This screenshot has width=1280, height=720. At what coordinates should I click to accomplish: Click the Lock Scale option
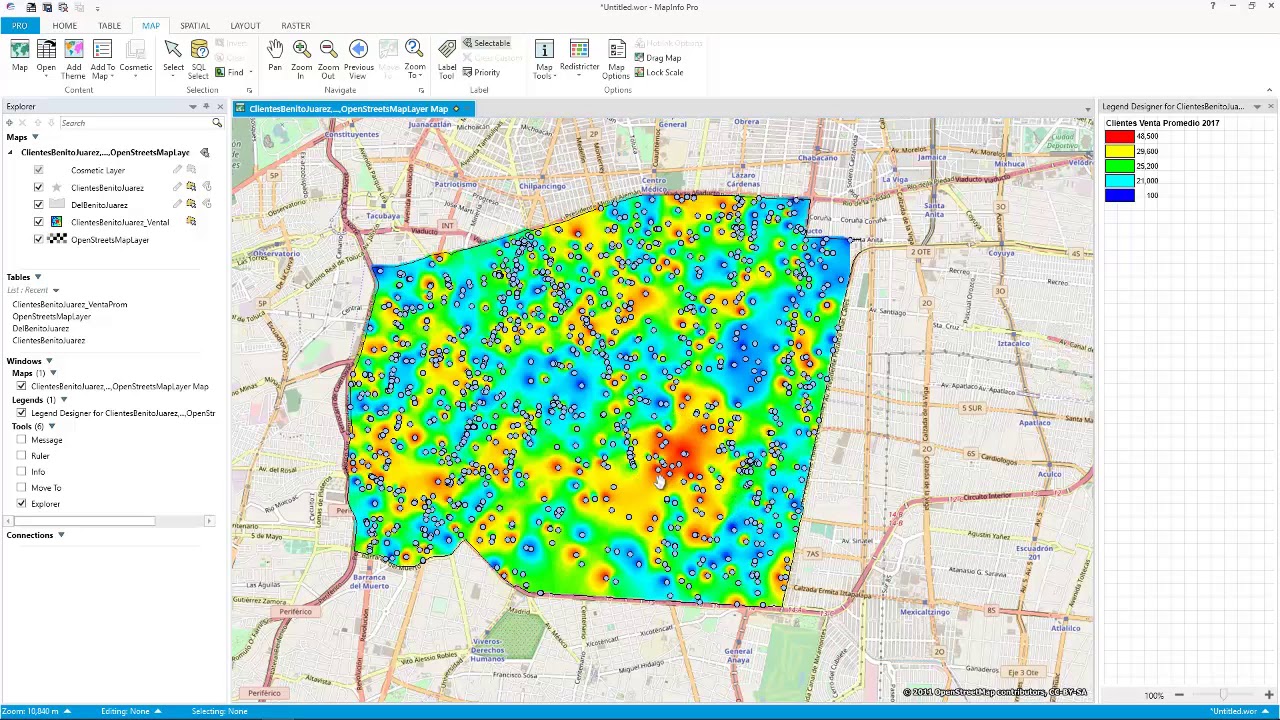point(659,72)
